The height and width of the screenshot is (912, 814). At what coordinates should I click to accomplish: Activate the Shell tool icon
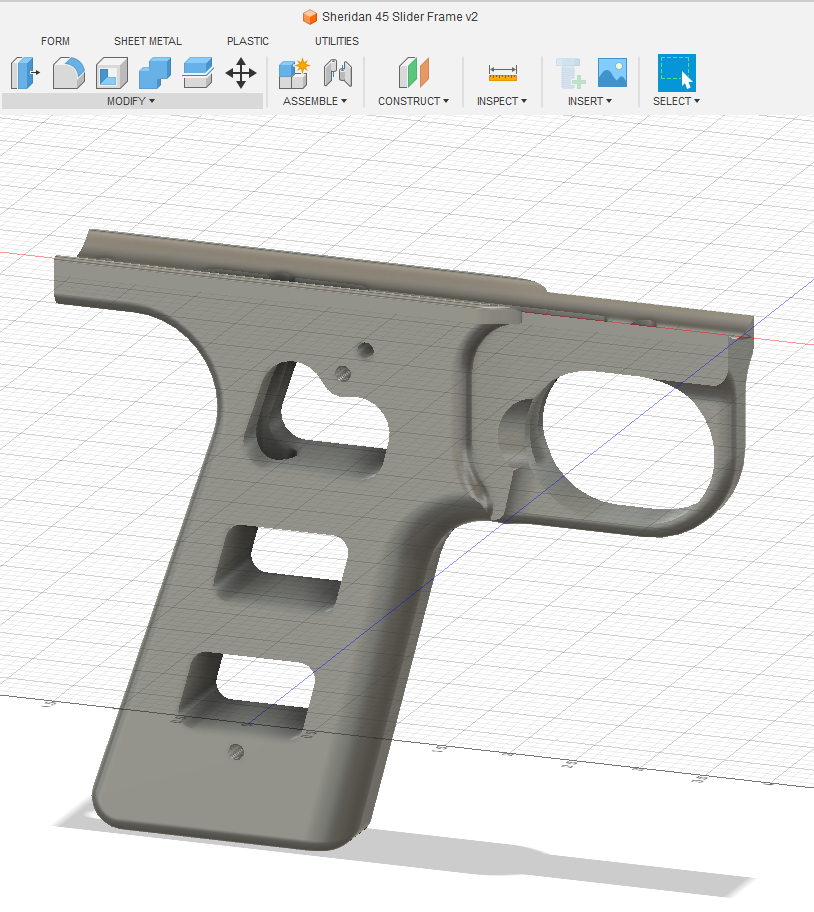(112, 73)
